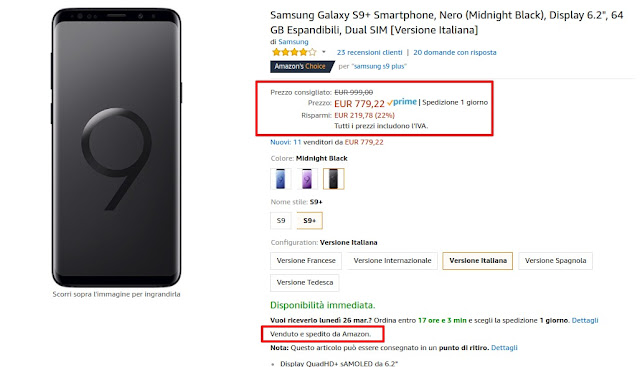Screen dimensions: 640x367
Task: Click the Prime logo badge
Action: tap(402, 102)
